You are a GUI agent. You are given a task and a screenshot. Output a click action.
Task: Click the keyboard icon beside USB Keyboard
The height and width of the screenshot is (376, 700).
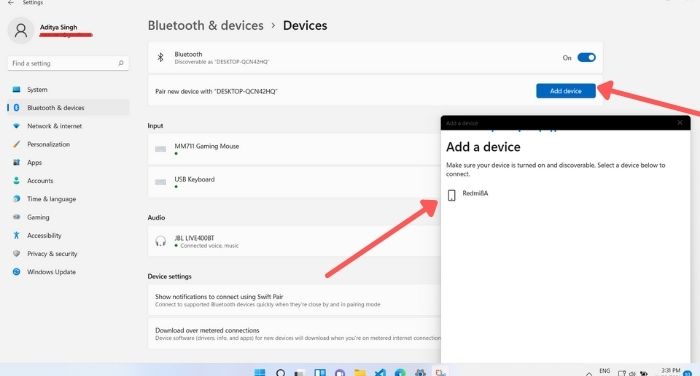coord(161,182)
